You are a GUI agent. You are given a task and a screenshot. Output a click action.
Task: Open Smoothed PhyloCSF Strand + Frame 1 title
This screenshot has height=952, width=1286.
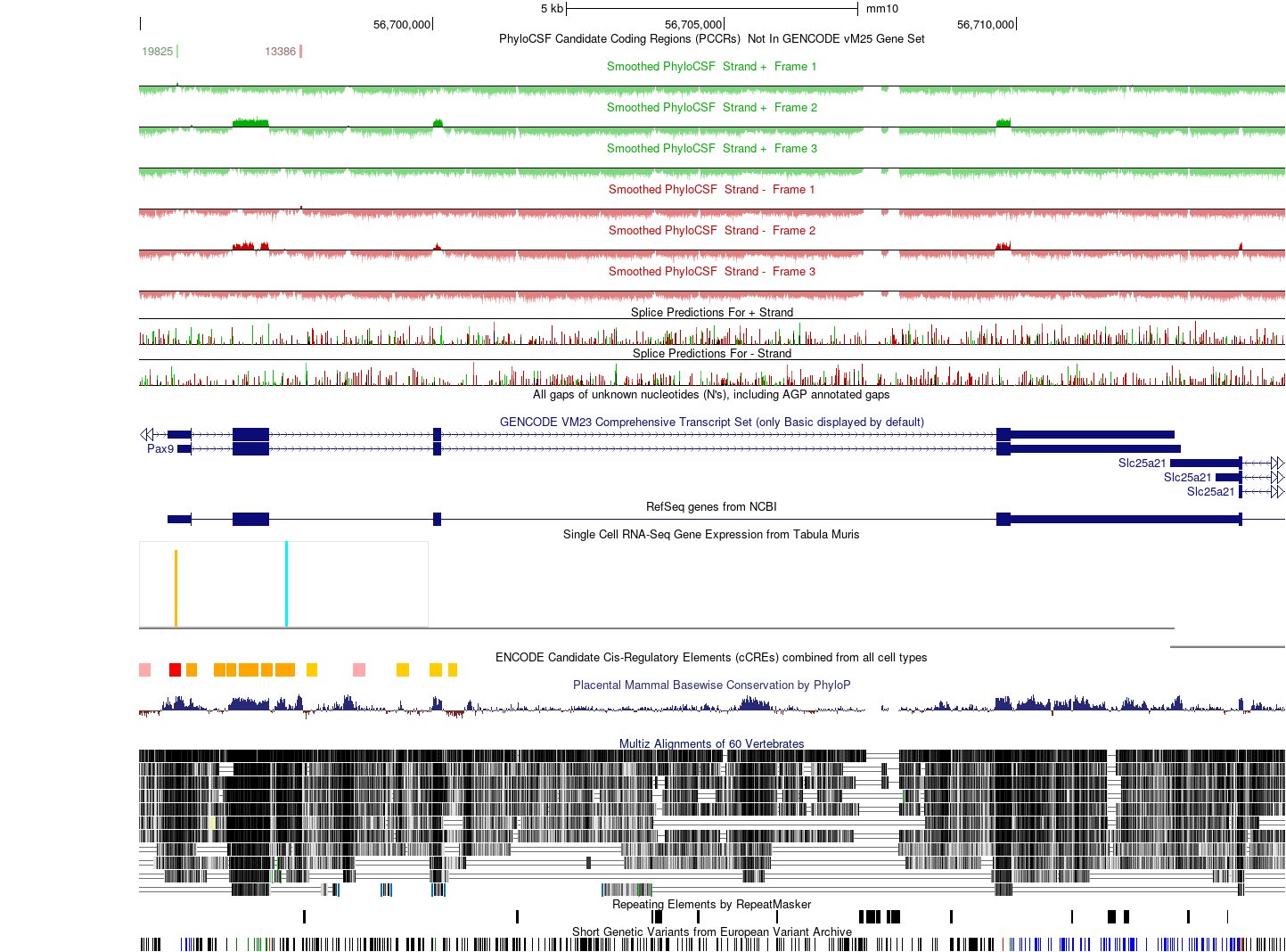(711, 66)
